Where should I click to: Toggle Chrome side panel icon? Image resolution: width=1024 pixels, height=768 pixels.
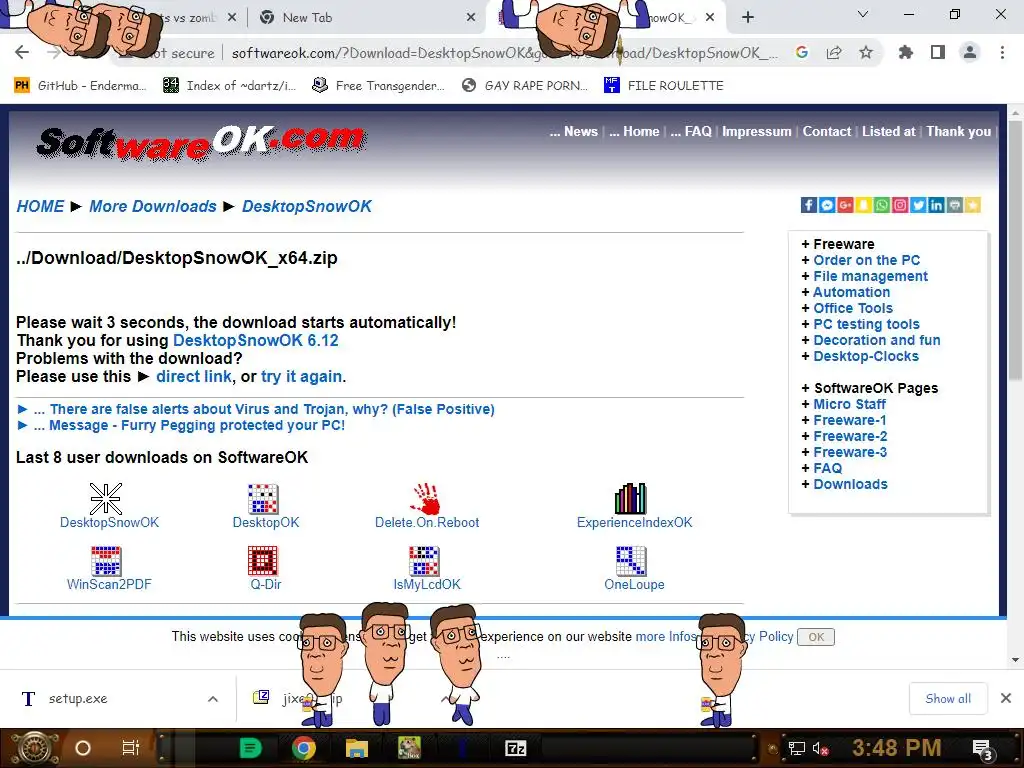938,52
